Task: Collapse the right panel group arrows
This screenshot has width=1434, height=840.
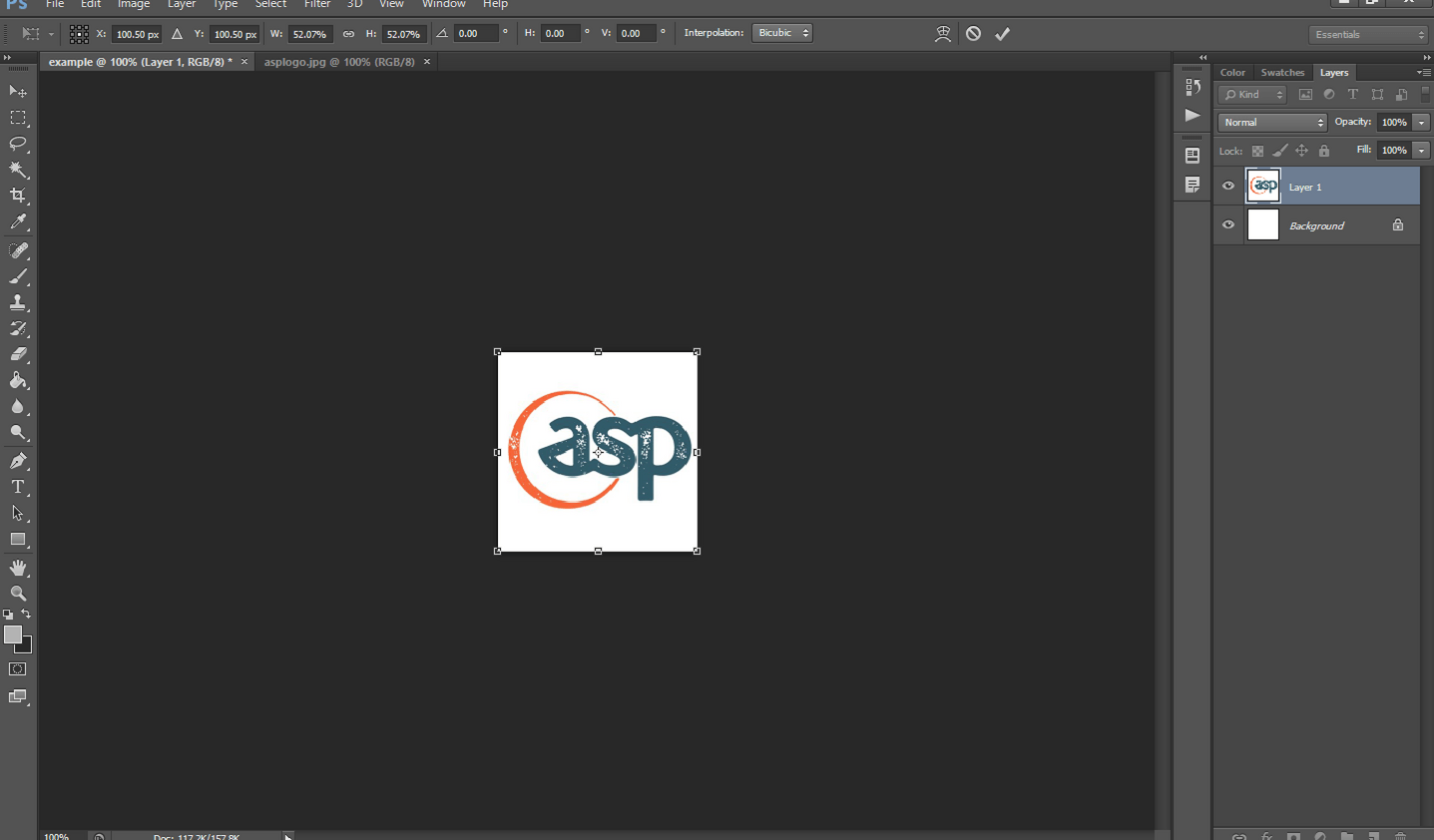Action: pyautogui.click(x=1426, y=57)
